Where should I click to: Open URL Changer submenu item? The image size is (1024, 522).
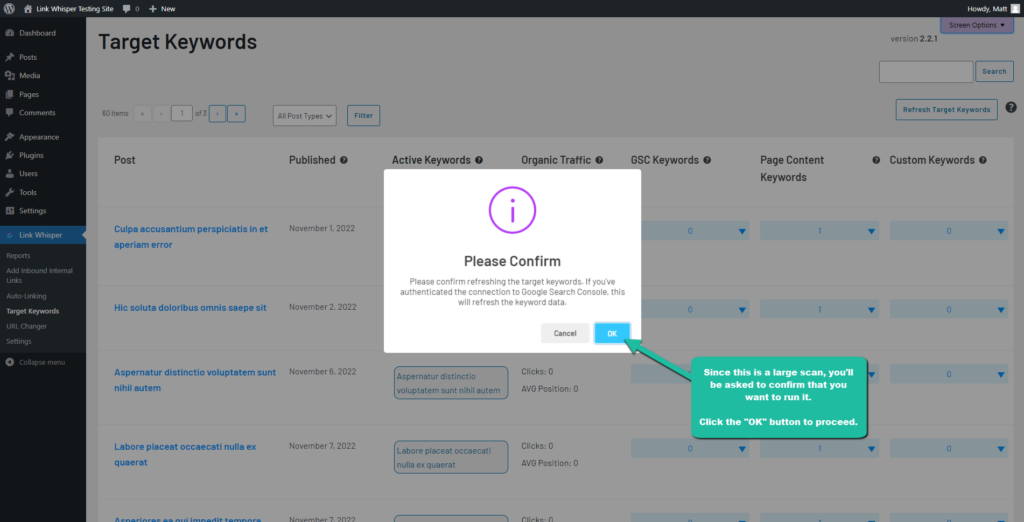[26, 326]
